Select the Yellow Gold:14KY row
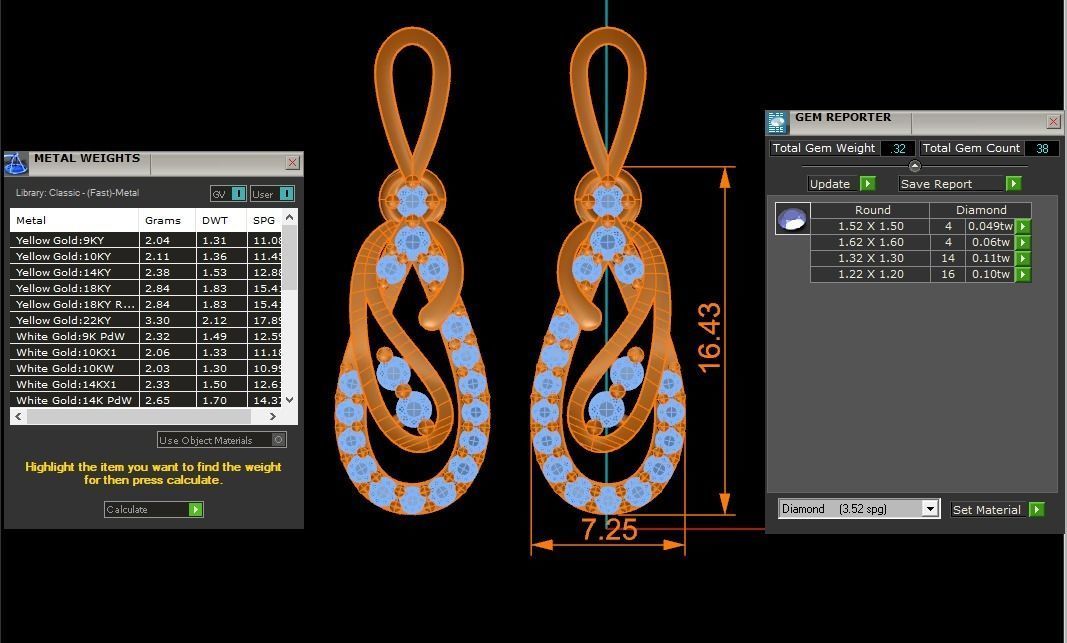The height and width of the screenshot is (643, 1067). 146,272
